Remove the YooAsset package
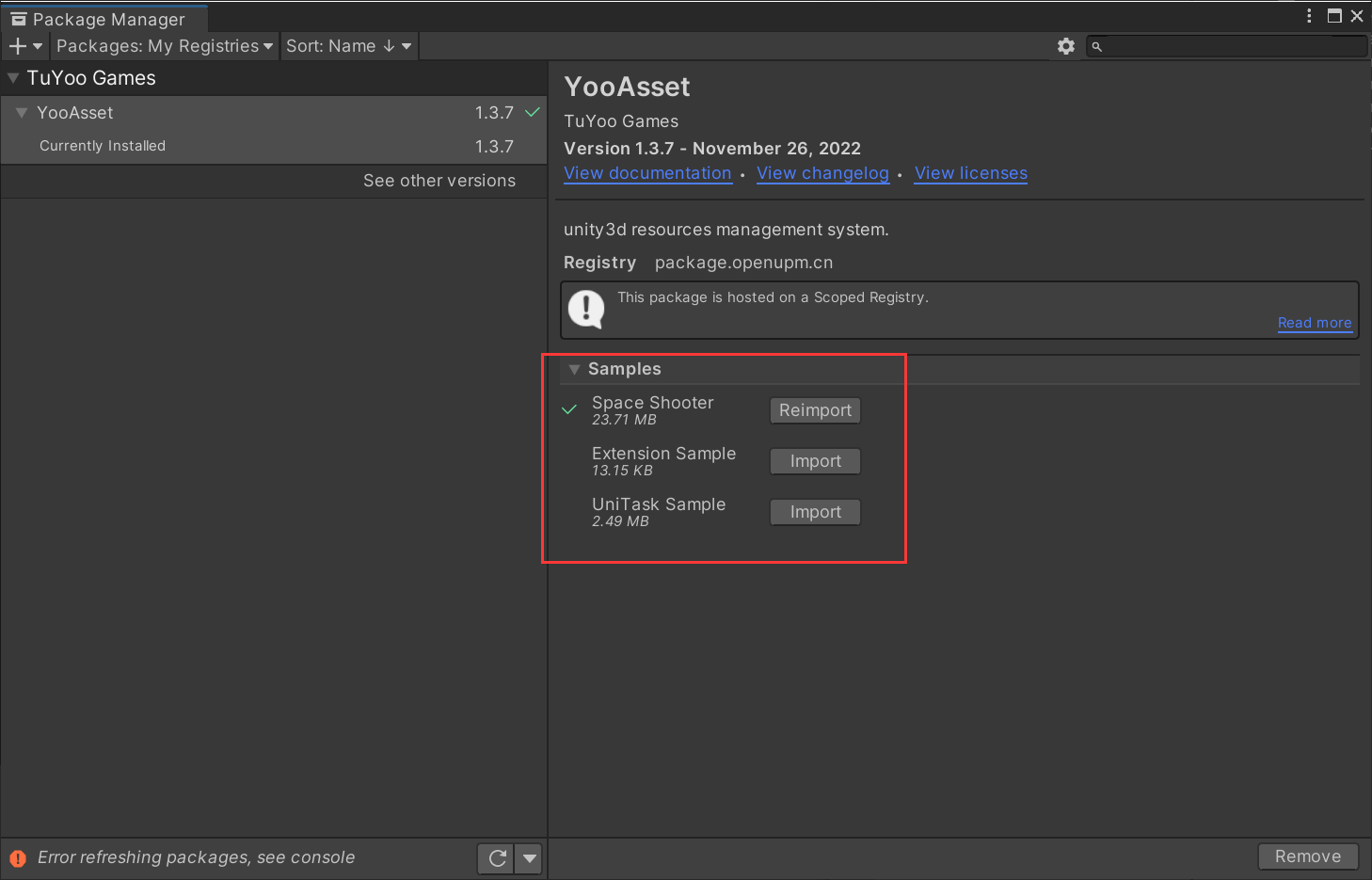This screenshot has width=1372, height=880. (1308, 856)
